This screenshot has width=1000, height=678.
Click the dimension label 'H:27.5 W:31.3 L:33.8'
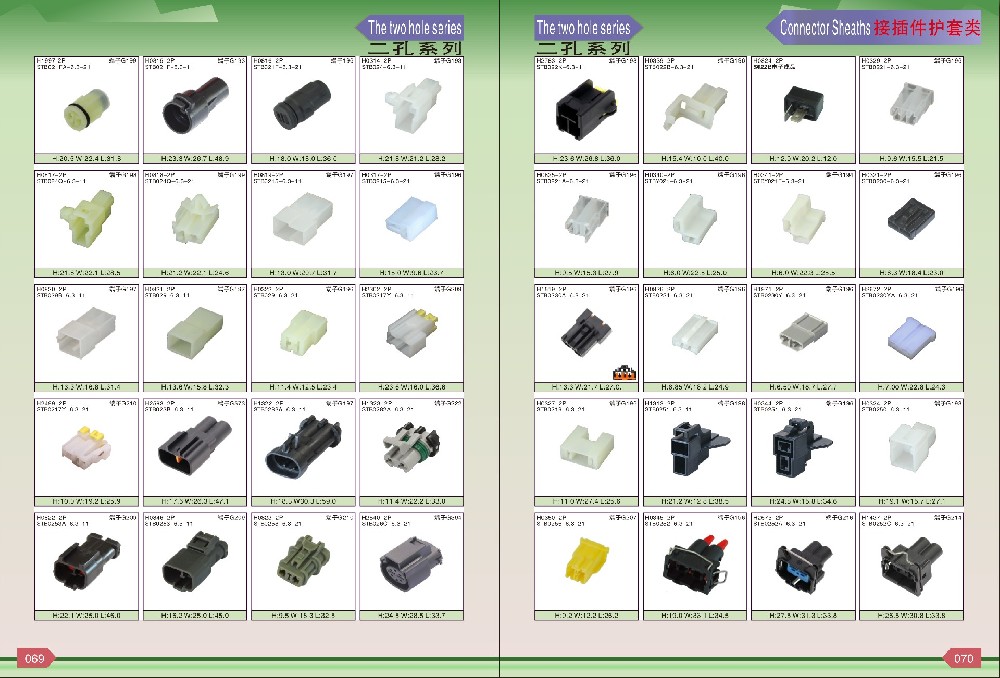pyautogui.click(x=804, y=615)
